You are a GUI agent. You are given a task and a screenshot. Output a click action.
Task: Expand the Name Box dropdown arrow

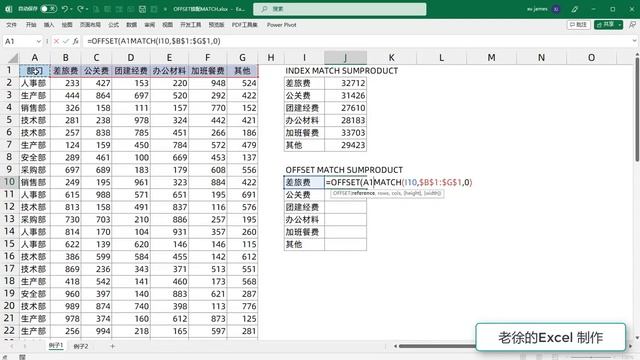pyautogui.click(x=39, y=41)
